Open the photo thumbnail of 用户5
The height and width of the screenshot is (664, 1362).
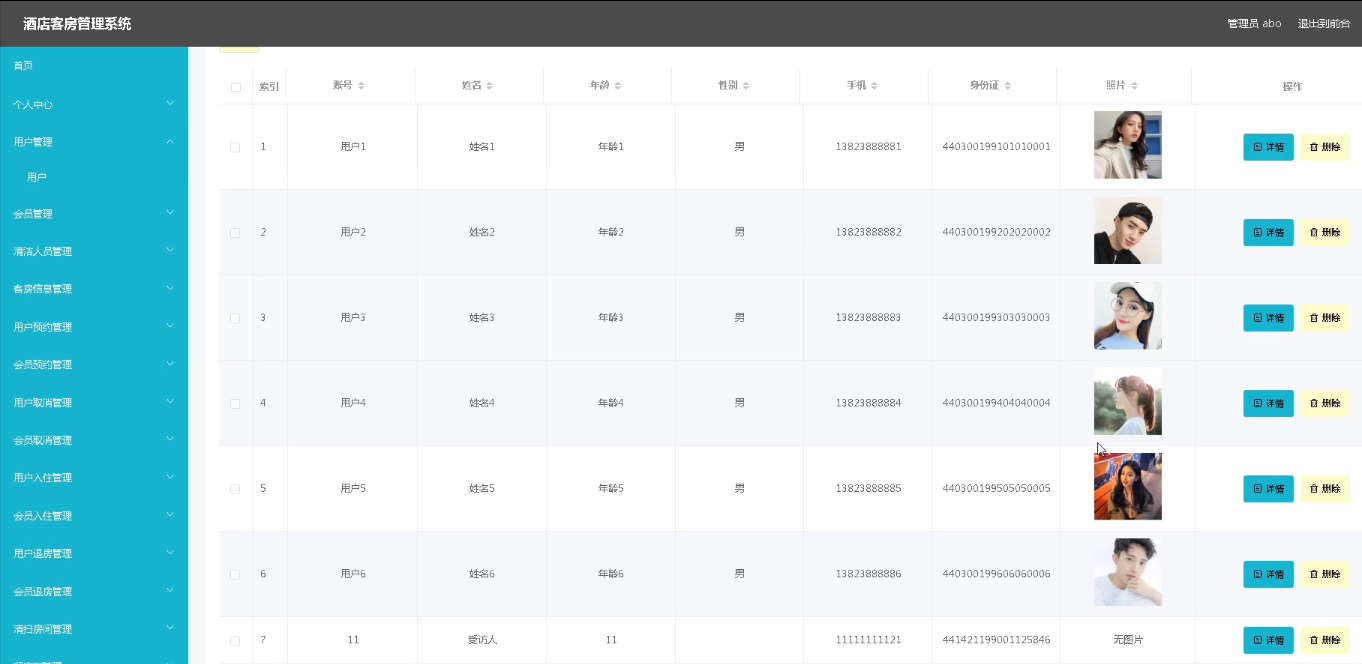click(1128, 487)
